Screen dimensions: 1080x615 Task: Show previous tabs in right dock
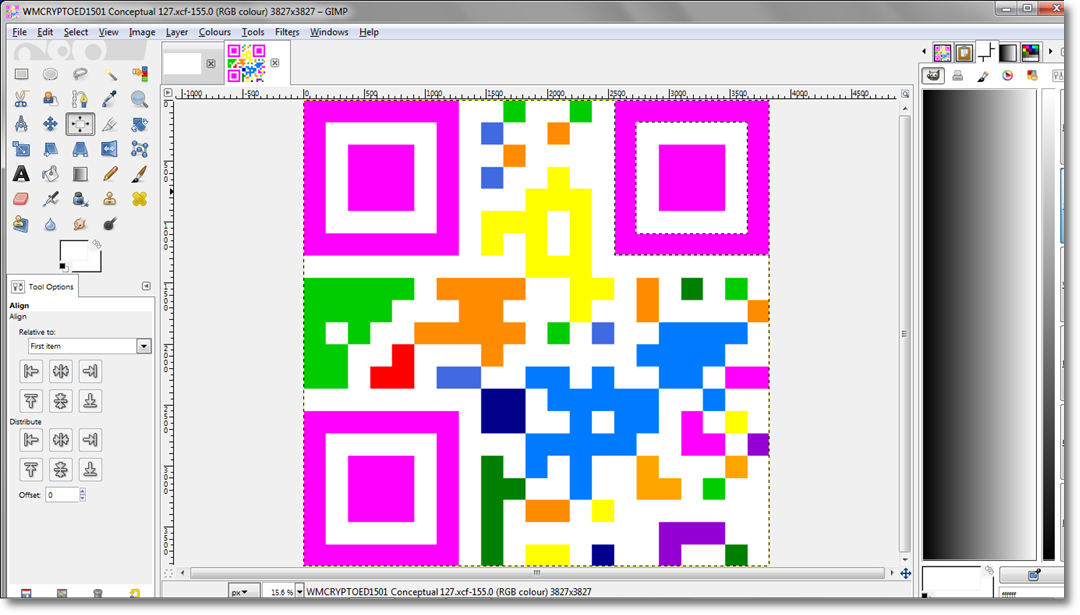click(924, 52)
